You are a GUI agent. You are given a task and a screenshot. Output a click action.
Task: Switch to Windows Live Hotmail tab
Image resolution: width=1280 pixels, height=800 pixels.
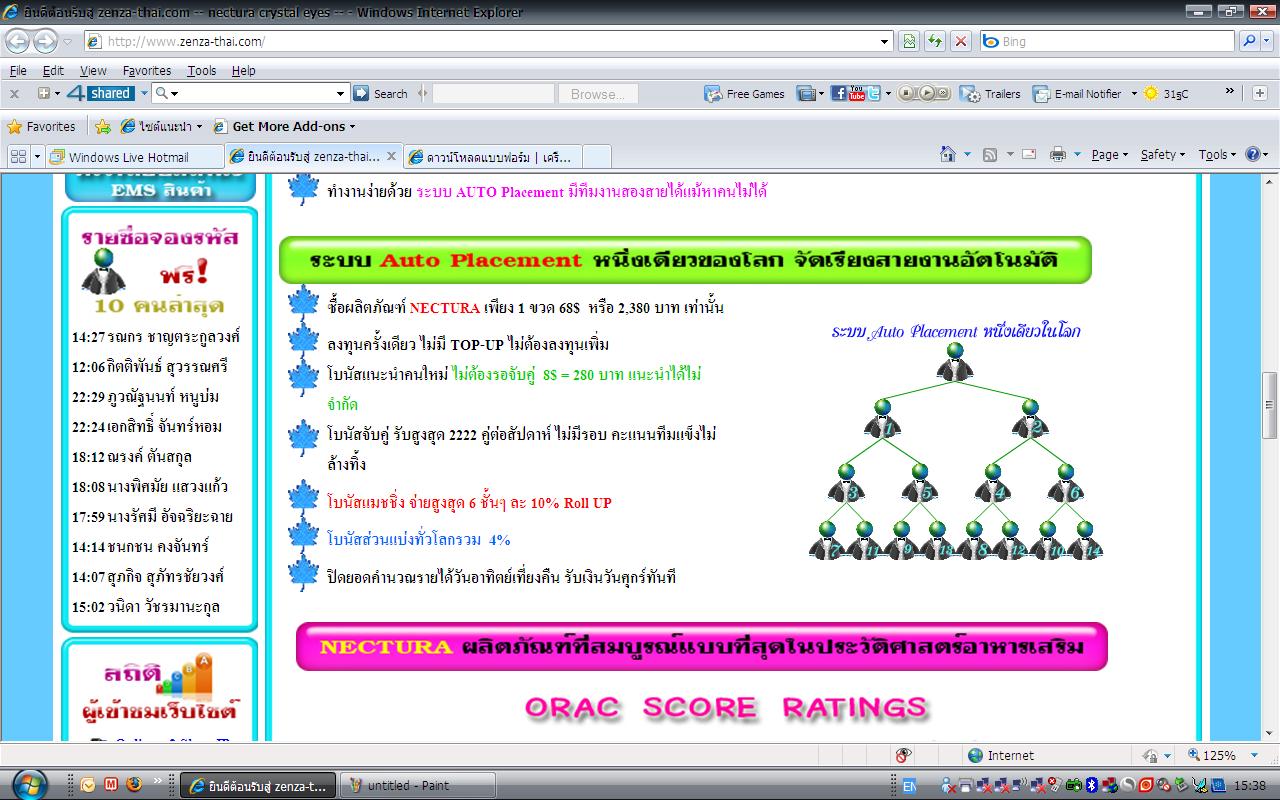tap(134, 156)
